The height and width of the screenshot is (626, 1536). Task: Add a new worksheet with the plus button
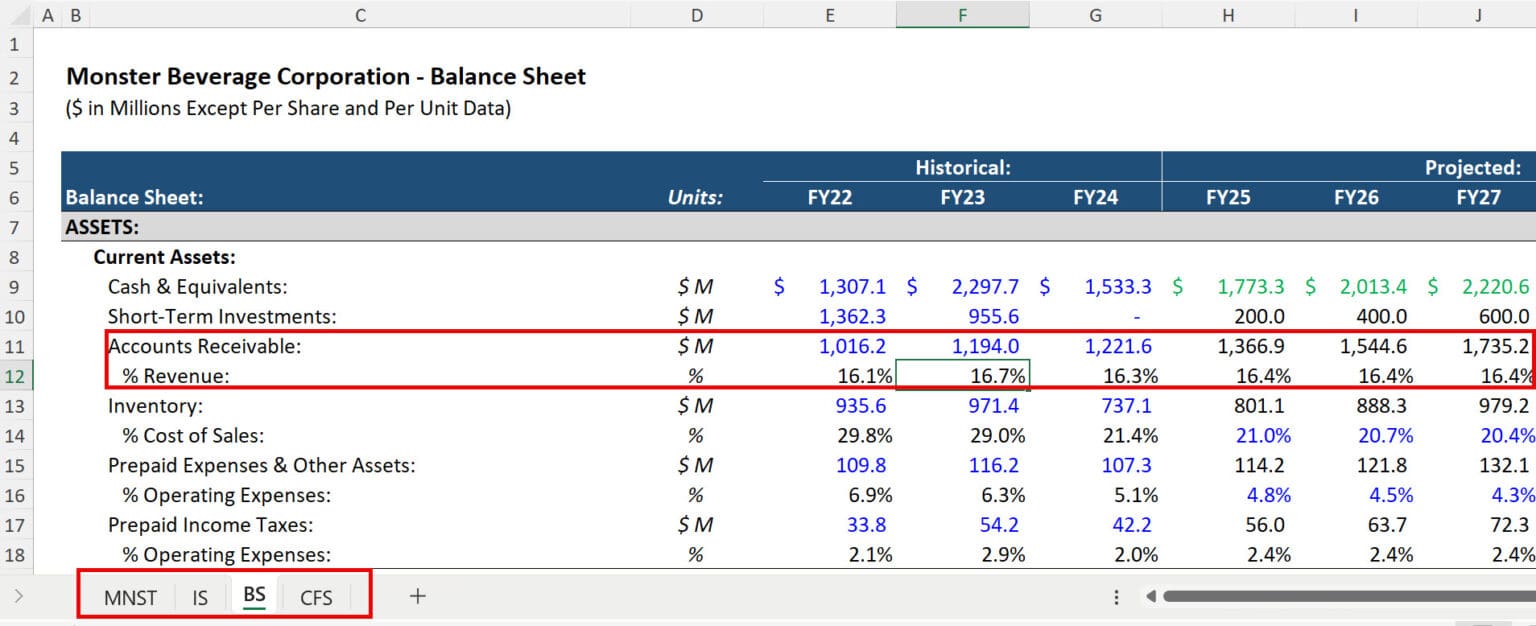coord(416,597)
